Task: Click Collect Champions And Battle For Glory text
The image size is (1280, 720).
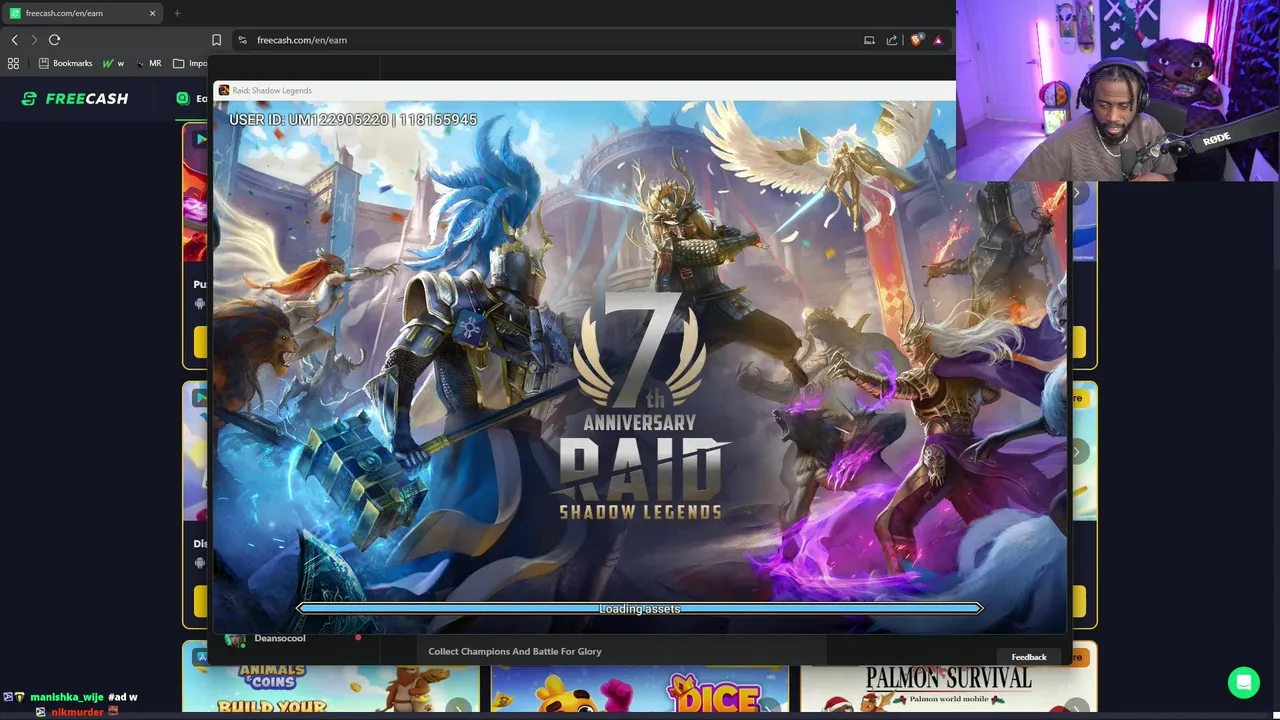Action: [515, 651]
